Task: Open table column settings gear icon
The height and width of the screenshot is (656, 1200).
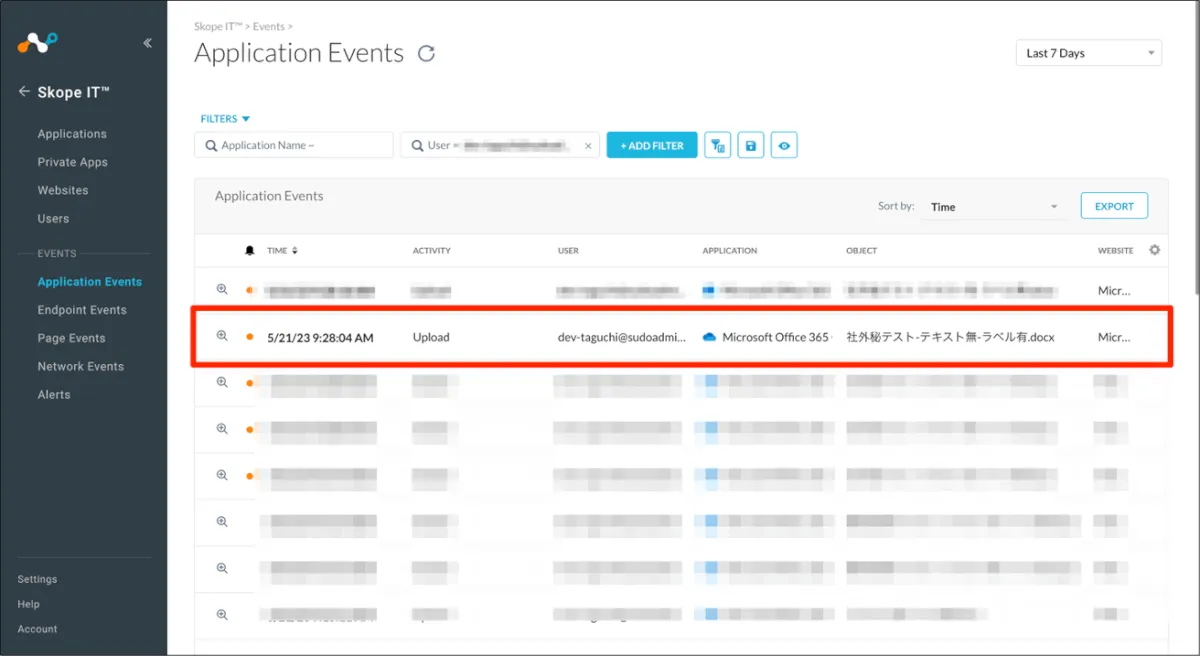Action: pyautogui.click(x=1154, y=250)
